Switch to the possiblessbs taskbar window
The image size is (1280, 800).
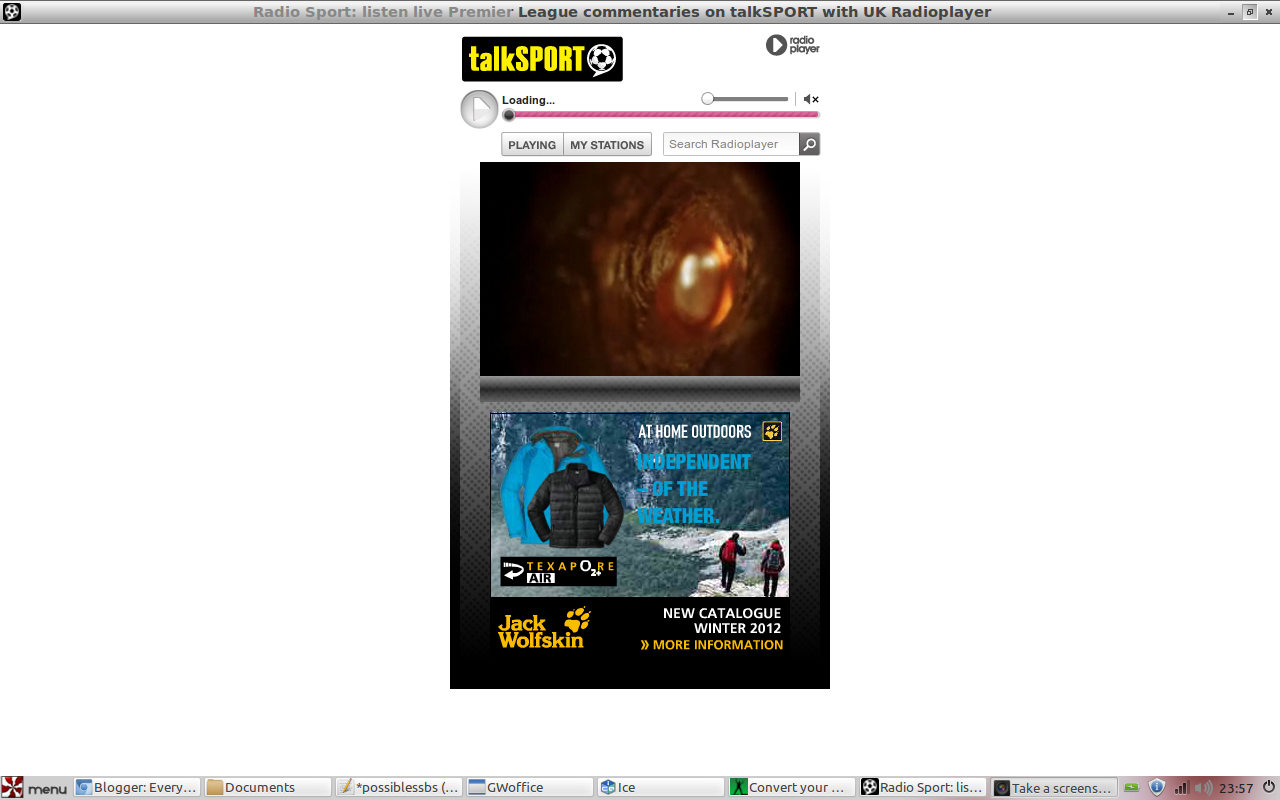click(399, 787)
